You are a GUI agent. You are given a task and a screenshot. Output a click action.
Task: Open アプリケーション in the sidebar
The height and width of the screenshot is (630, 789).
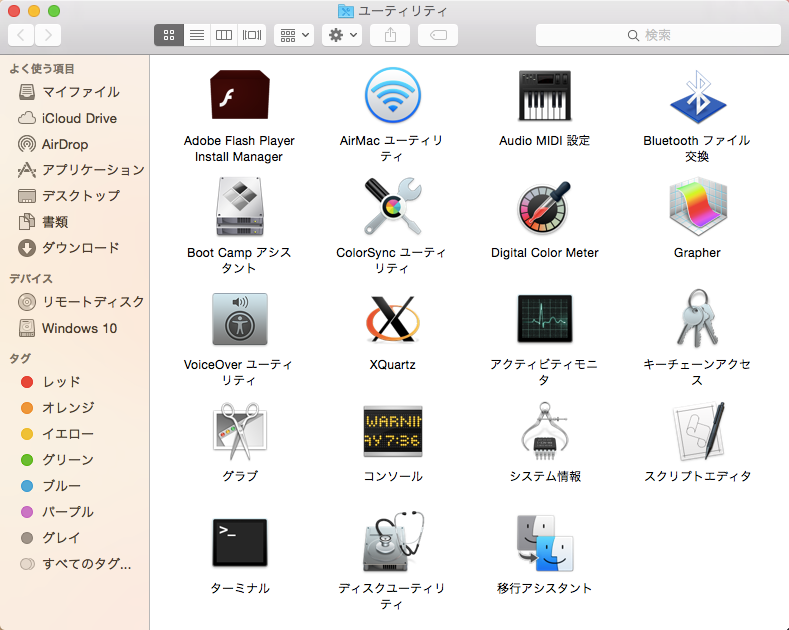tap(74, 170)
